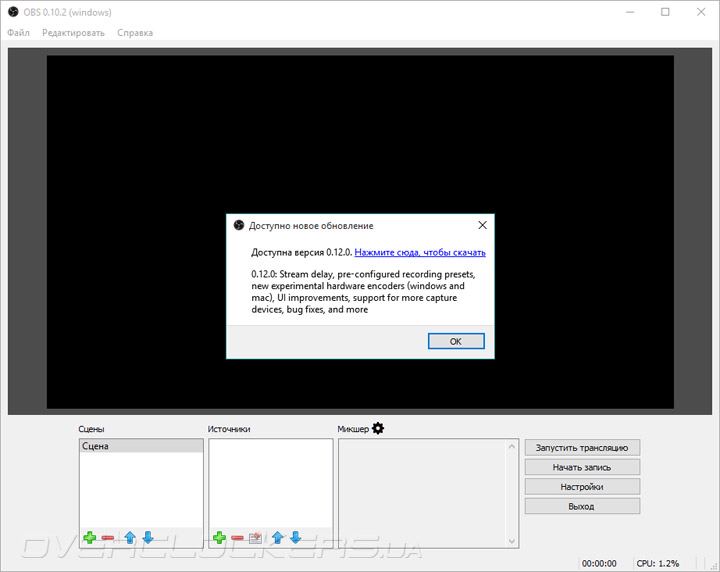Click Запустить трансляцию button
This screenshot has width=720, height=572.
pos(582,448)
